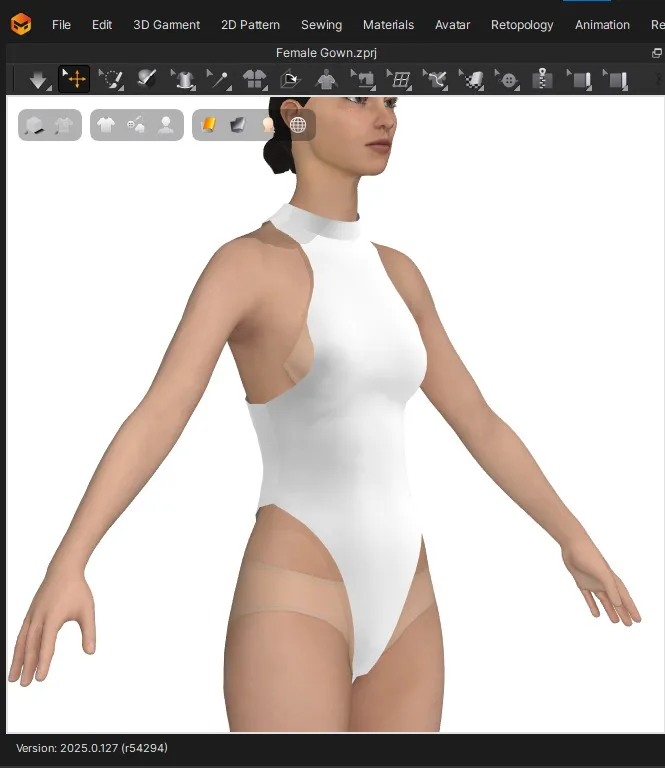This screenshot has height=768, width=665.
Task: Toggle sewing display button-and-shirt icon
Action: click(136, 125)
